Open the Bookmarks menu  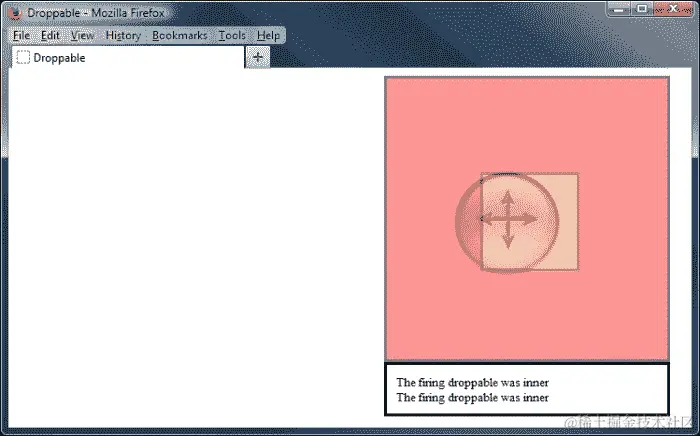[x=180, y=36]
